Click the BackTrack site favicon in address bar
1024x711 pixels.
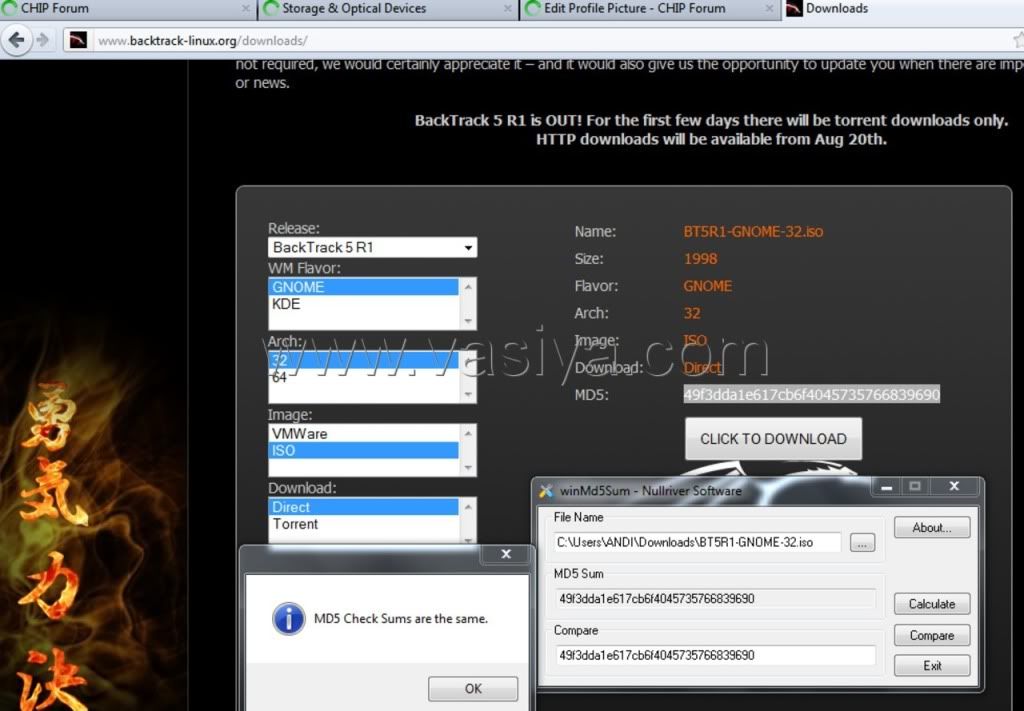pyautogui.click(x=78, y=40)
